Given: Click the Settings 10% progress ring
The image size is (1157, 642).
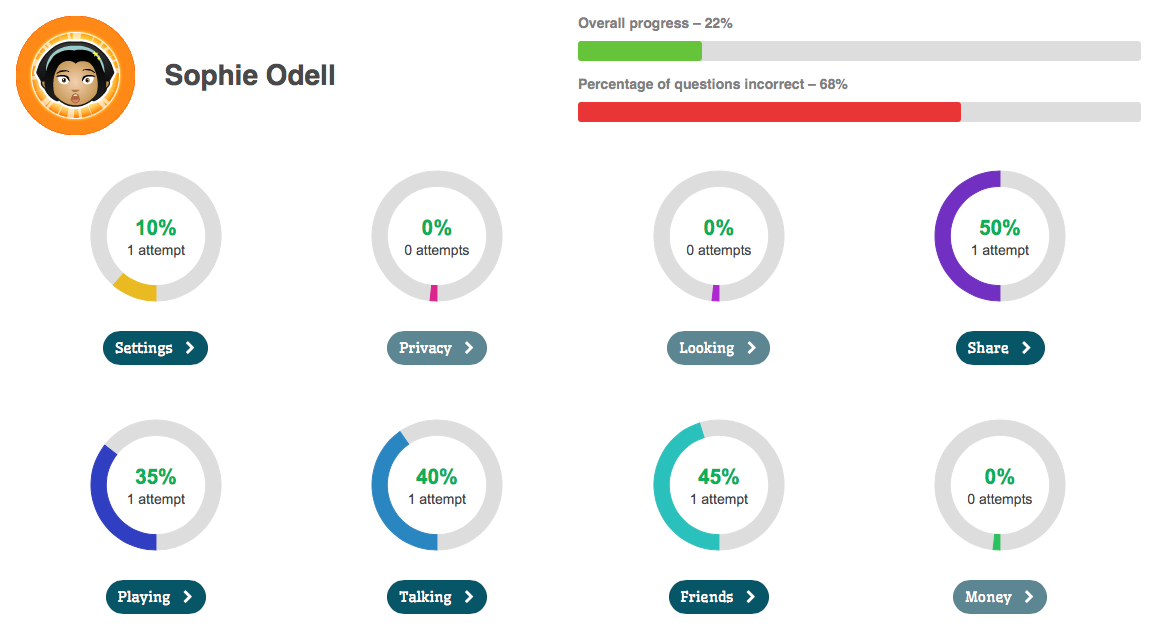Looking at the screenshot, I should 156,236.
